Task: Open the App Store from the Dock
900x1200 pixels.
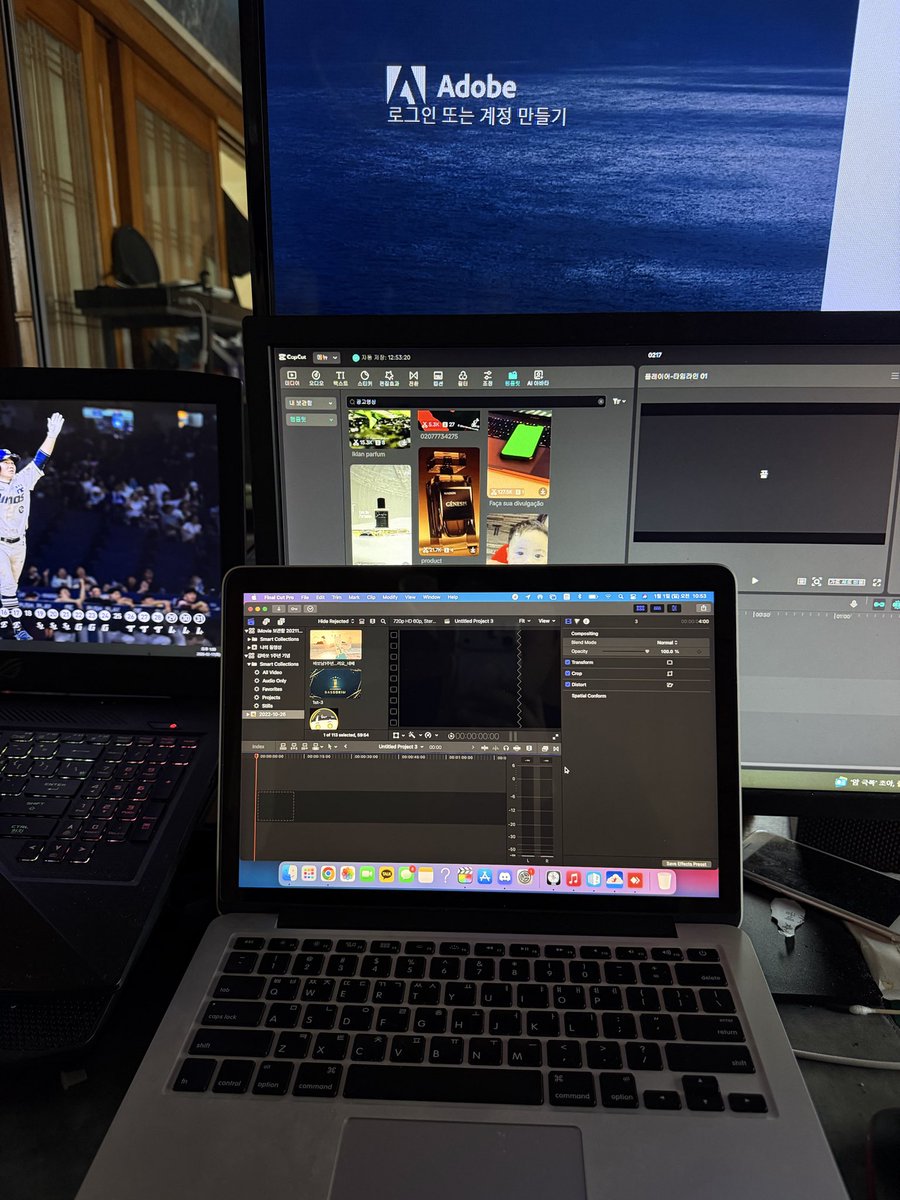Action: click(x=485, y=876)
